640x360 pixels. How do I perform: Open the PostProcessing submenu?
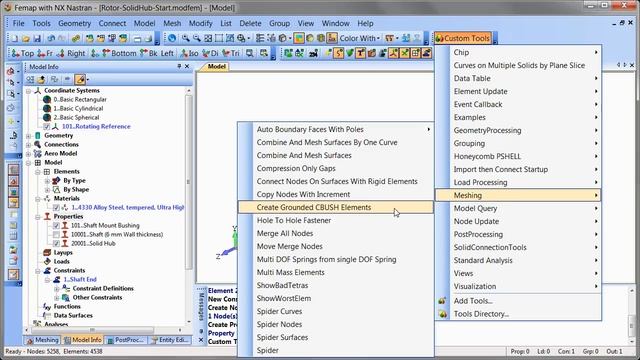coord(518,234)
